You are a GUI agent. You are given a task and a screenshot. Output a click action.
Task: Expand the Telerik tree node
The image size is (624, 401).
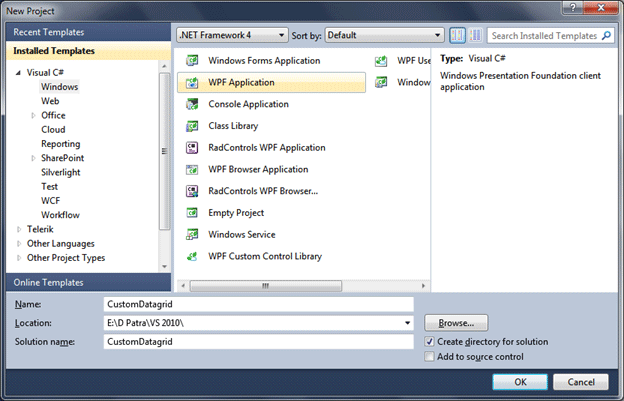coord(19,230)
